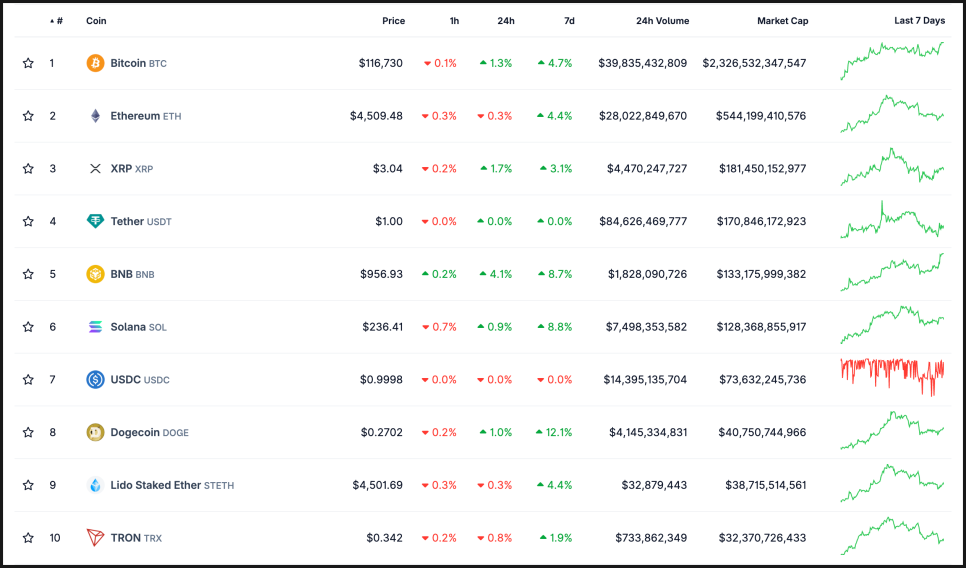Star the BNB row
966x568 pixels.
28,274
